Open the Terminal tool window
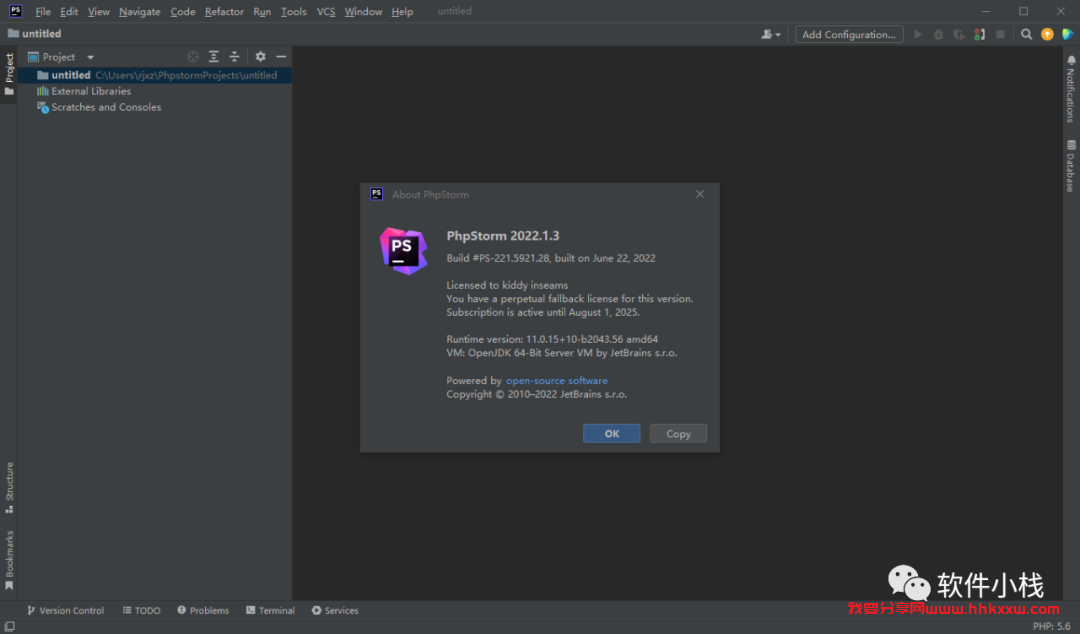The width and height of the screenshot is (1080, 634). click(271, 611)
